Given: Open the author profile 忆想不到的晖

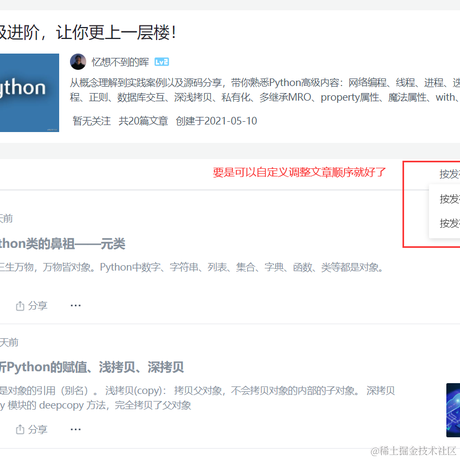Looking at the screenshot, I should [x=120, y=62].
